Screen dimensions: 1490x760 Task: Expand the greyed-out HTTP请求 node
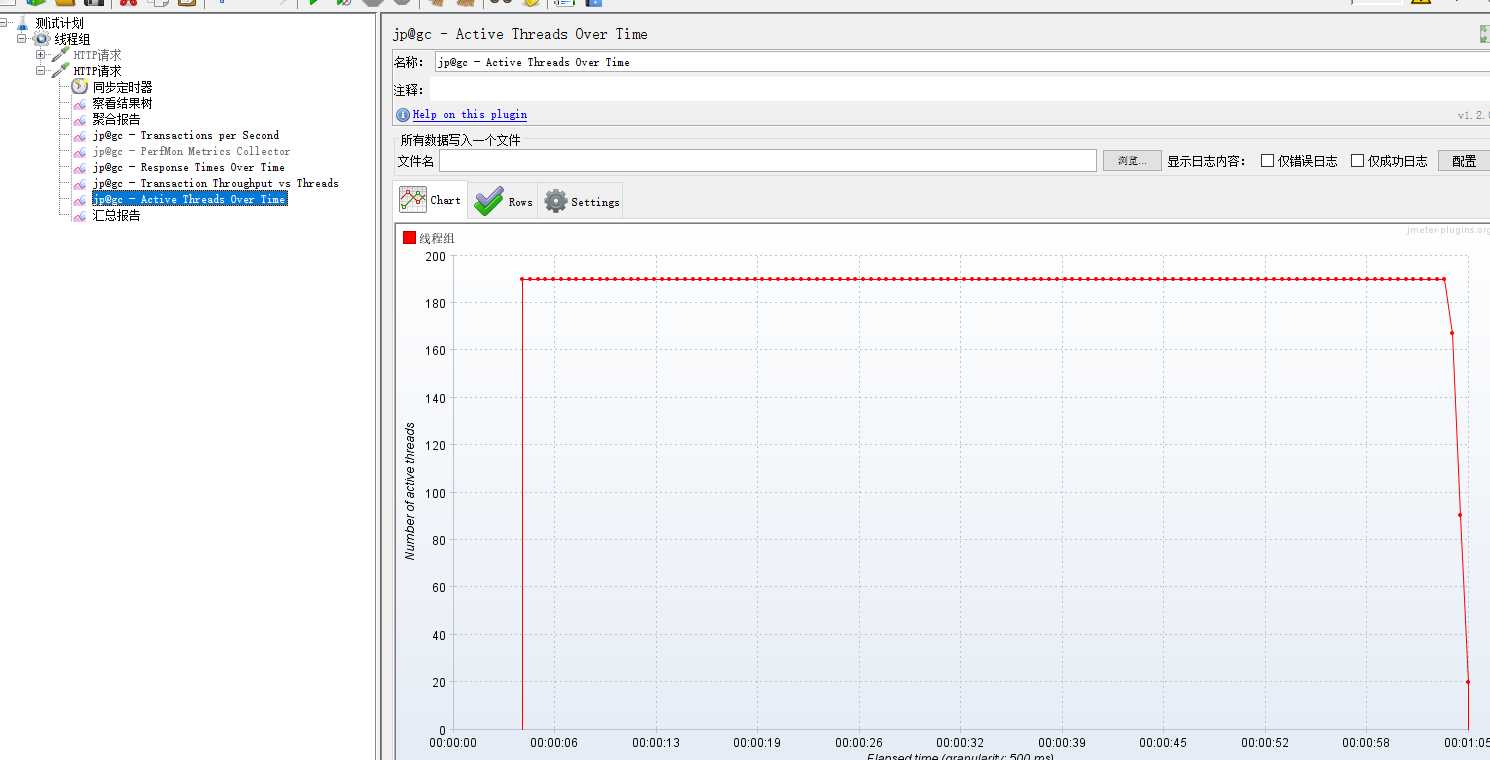coord(41,55)
